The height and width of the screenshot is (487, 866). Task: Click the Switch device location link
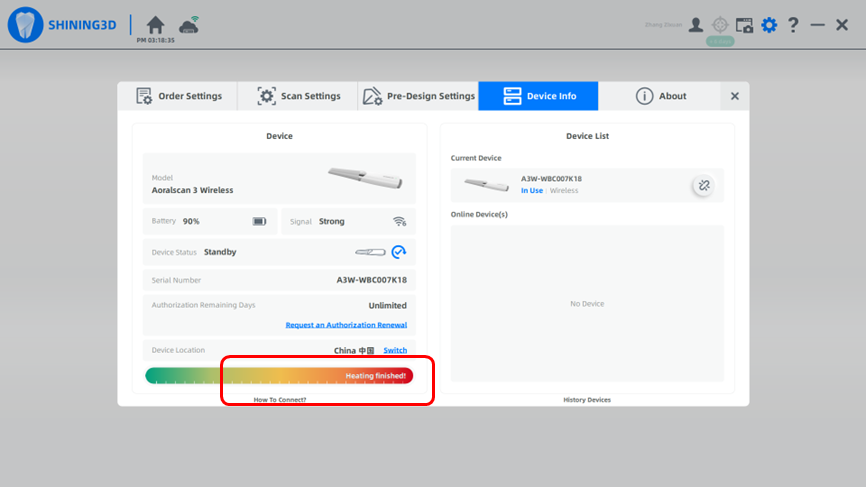coord(395,350)
